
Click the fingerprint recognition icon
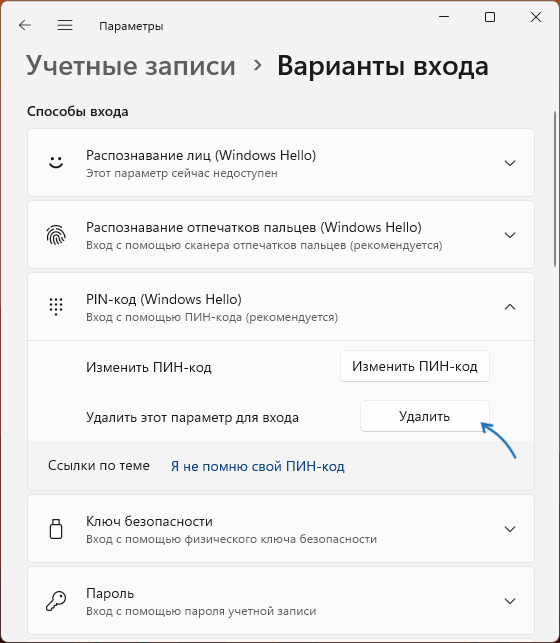tap(56, 235)
